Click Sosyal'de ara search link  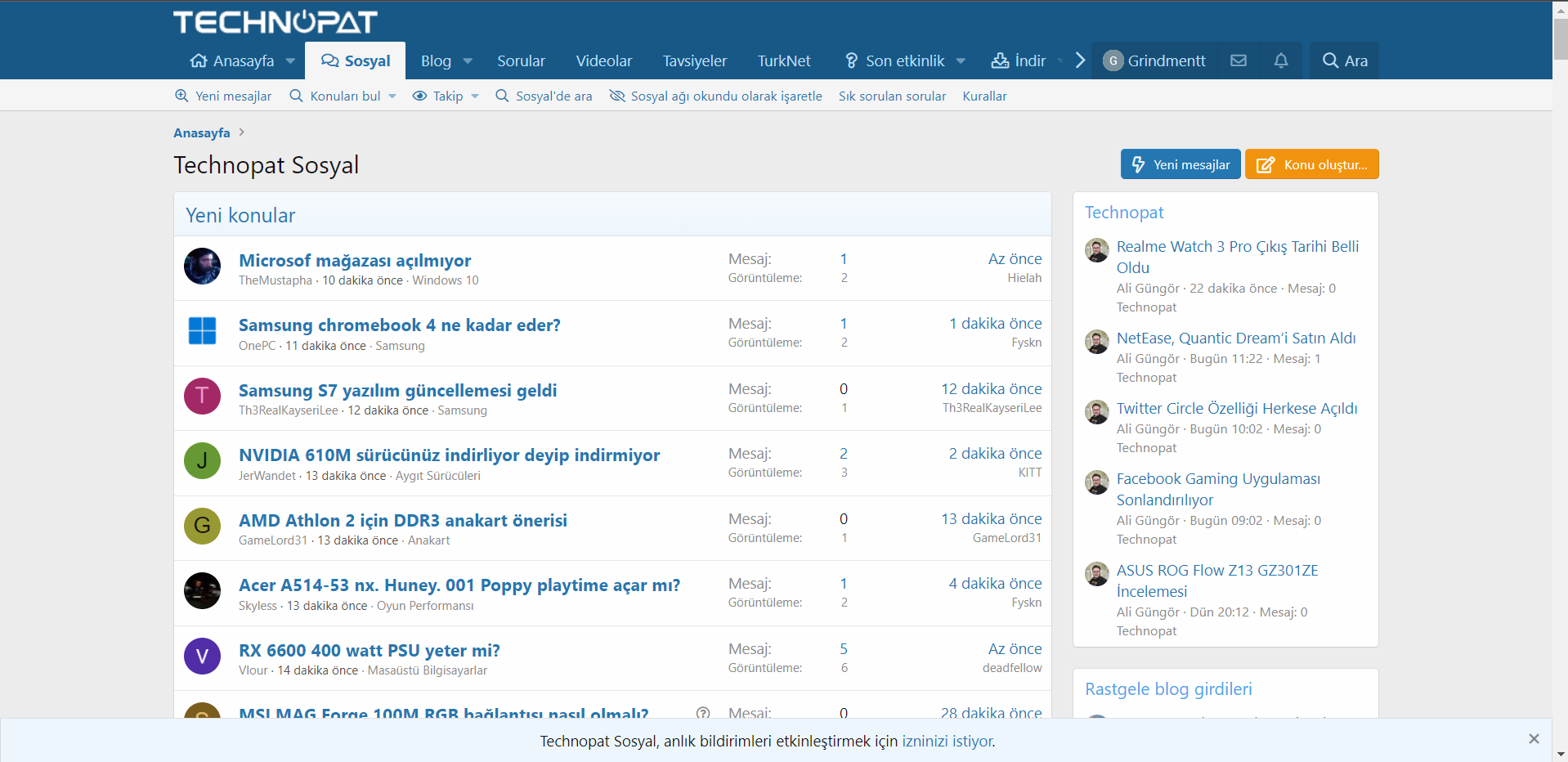pyautogui.click(x=544, y=96)
